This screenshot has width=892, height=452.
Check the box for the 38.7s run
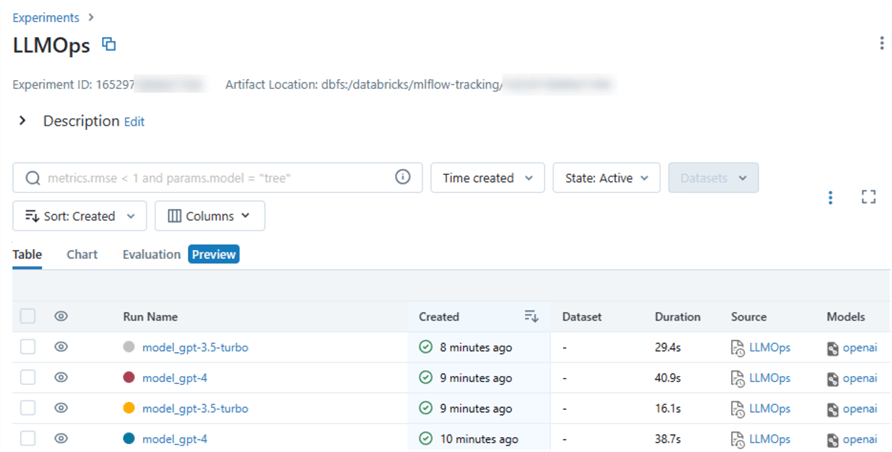[28, 438]
